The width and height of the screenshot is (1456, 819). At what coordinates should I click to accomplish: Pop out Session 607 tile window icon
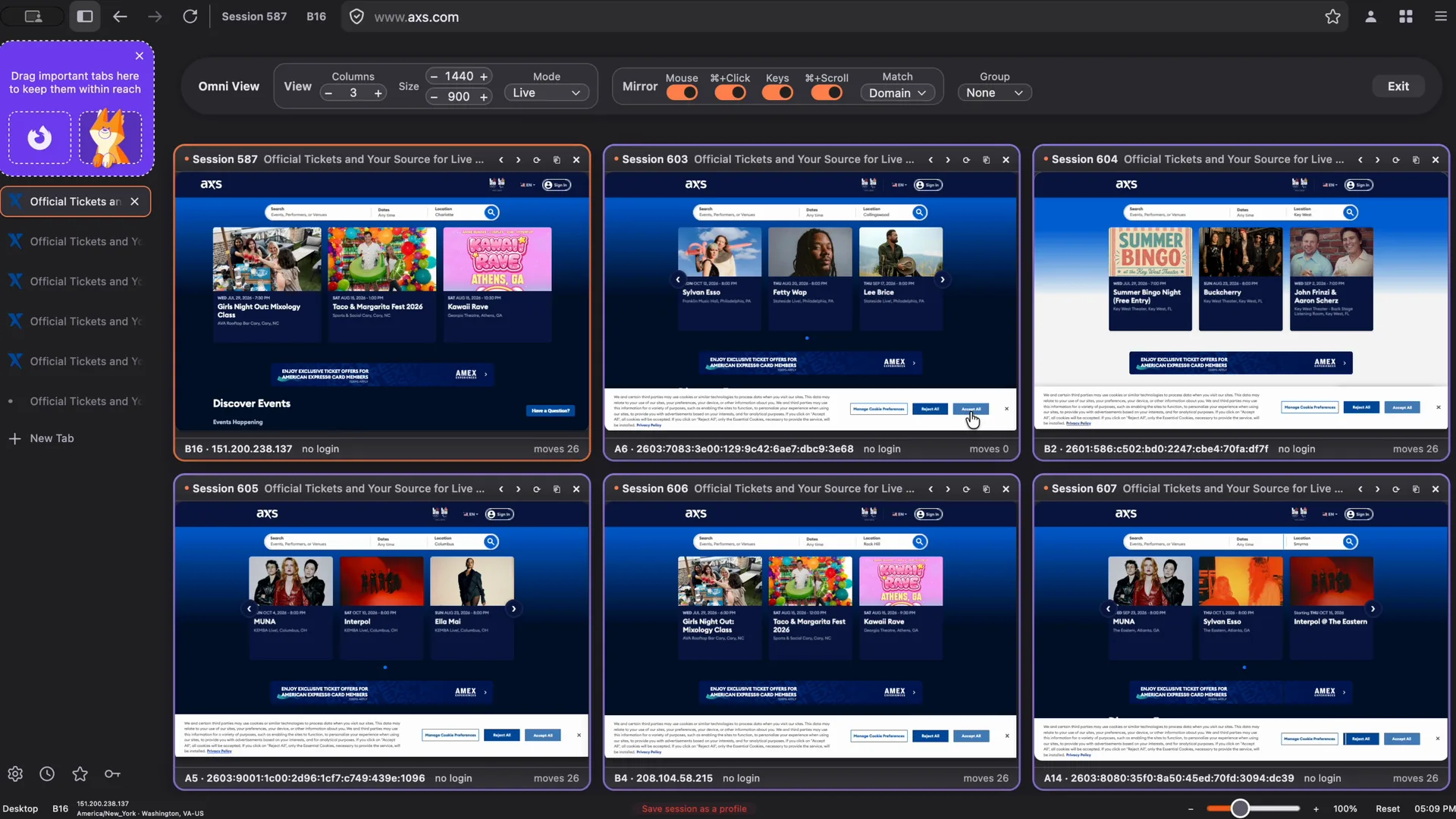[1416, 489]
